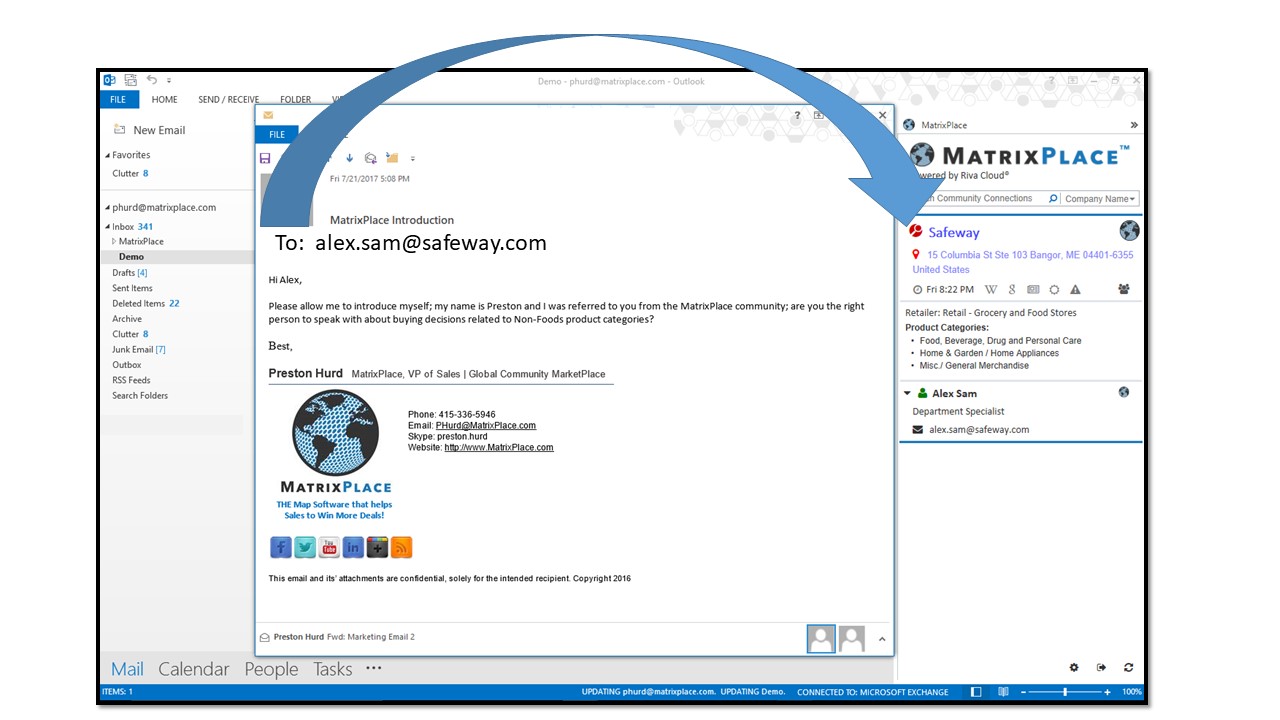Click the MatrixPlace refresh sync icon
The width and height of the screenshot is (1280, 720).
[1129, 667]
